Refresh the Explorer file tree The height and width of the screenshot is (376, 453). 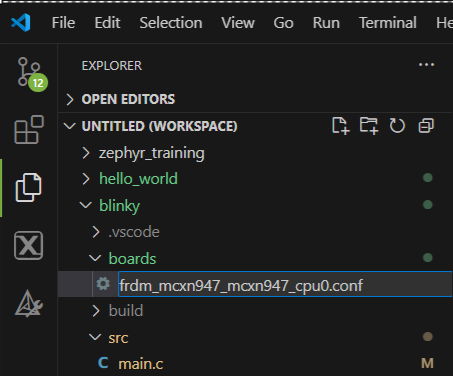(x=397, y=126)
